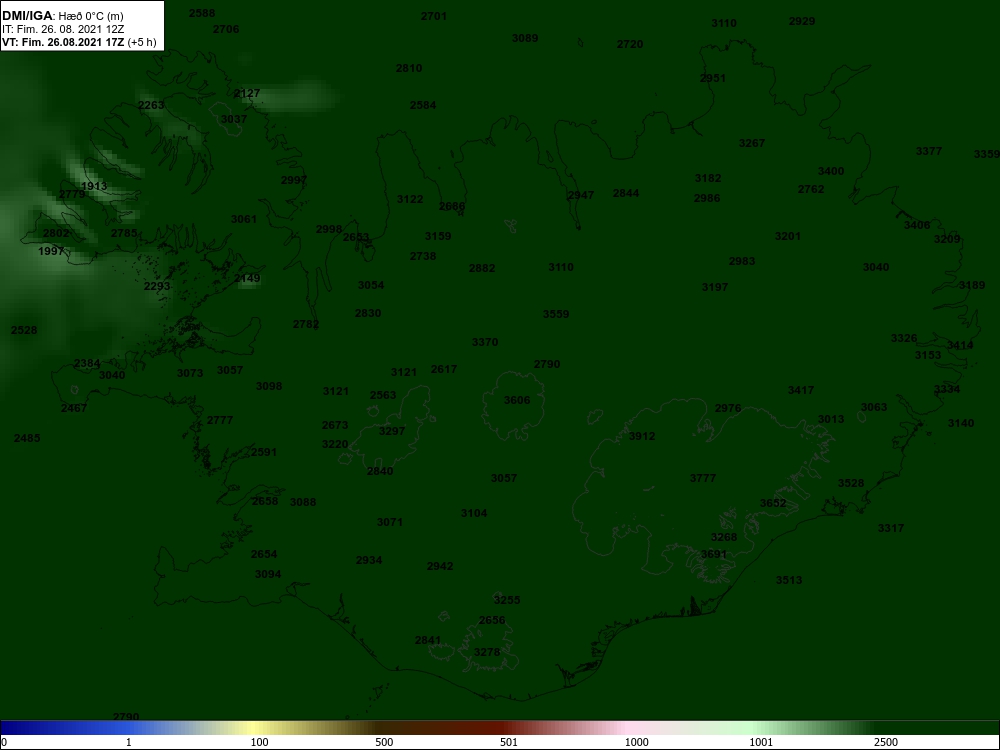Viewport: 1000px width, 750px height.
Task: Click the 3400 value label
Action: 830,171
